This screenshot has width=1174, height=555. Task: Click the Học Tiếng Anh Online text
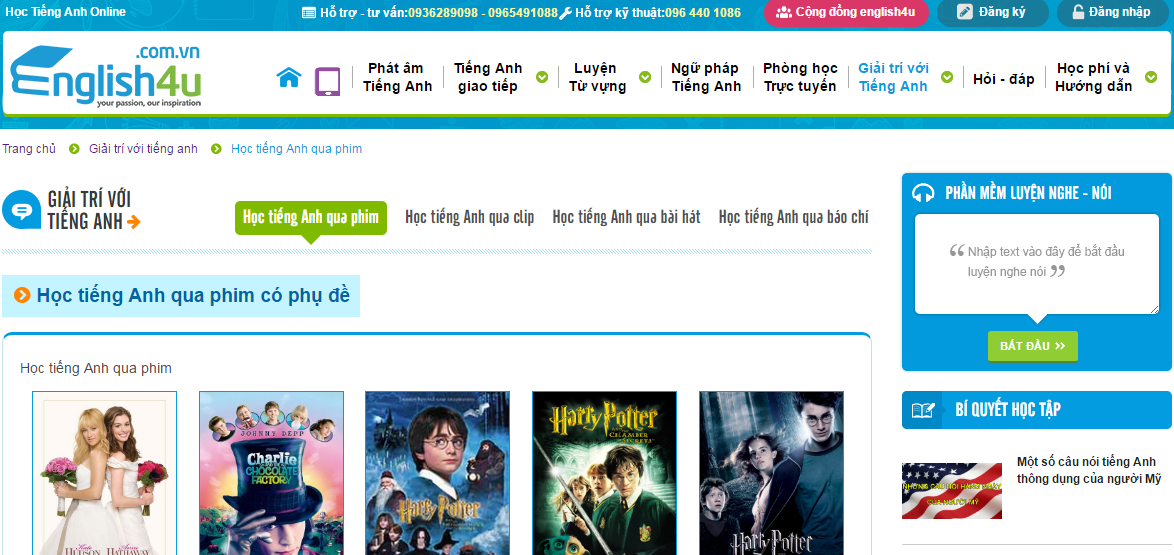point(66,12)
